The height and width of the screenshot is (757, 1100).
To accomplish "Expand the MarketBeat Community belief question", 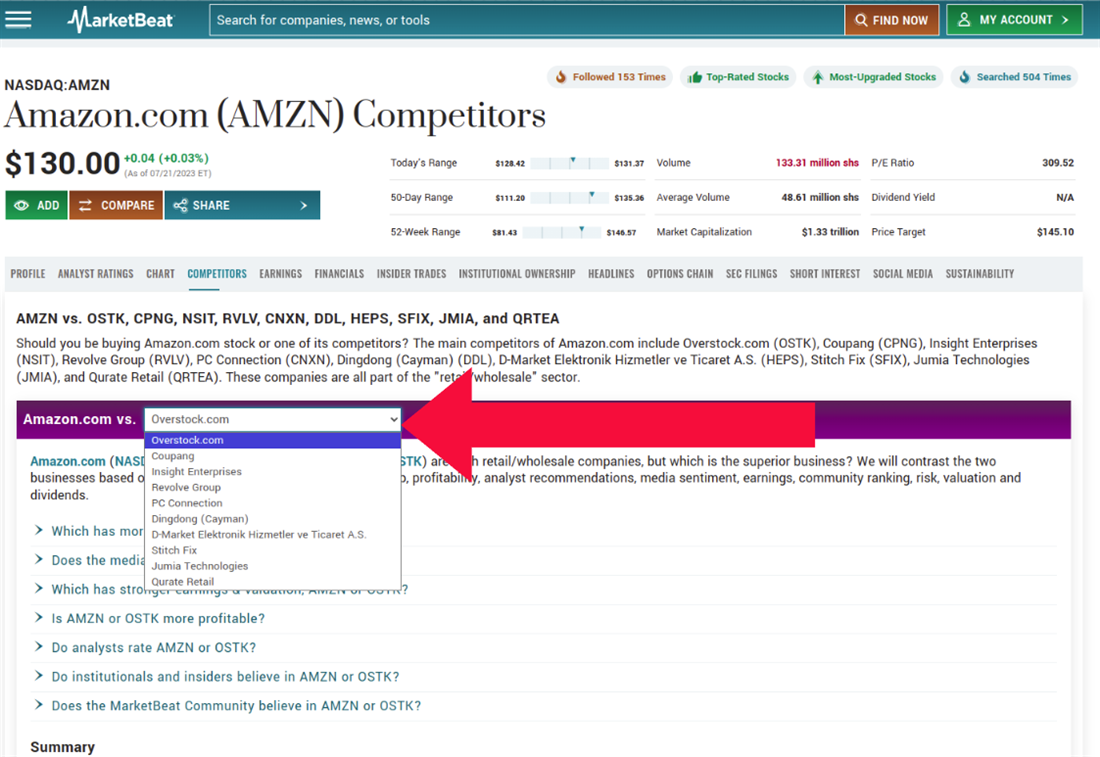I will pos(236,706).
